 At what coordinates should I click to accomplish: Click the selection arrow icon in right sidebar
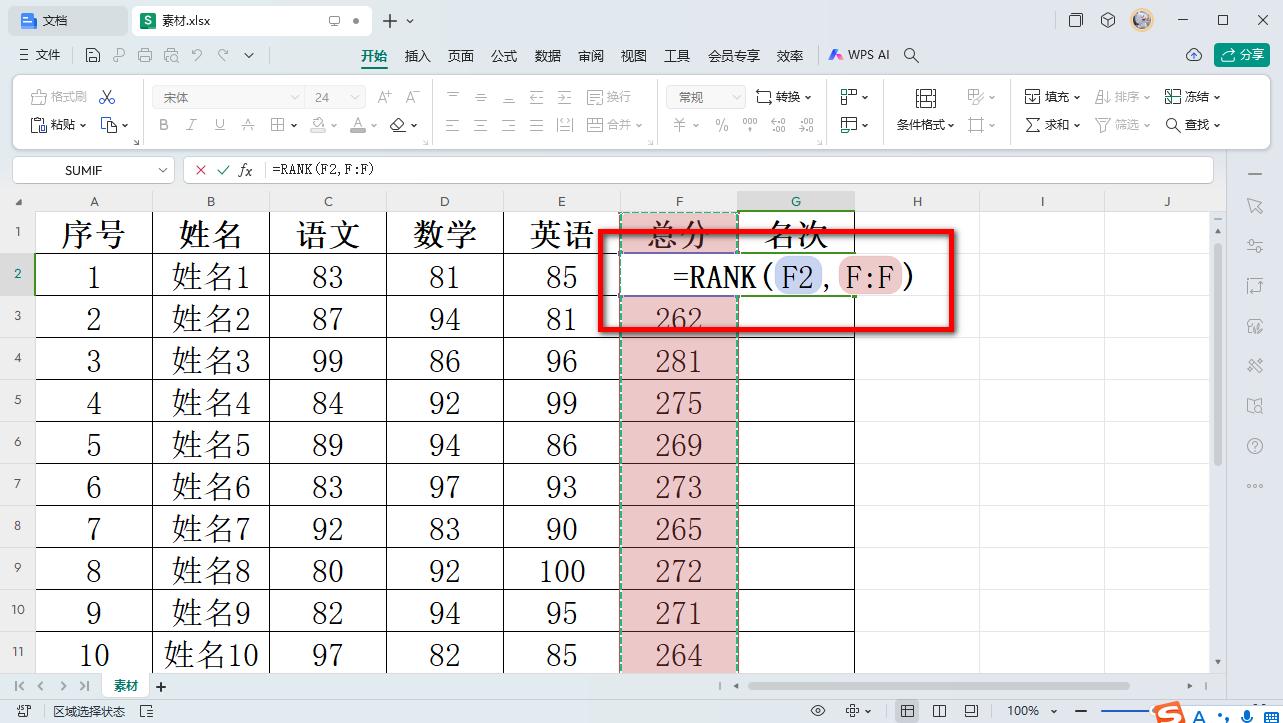1255,205
